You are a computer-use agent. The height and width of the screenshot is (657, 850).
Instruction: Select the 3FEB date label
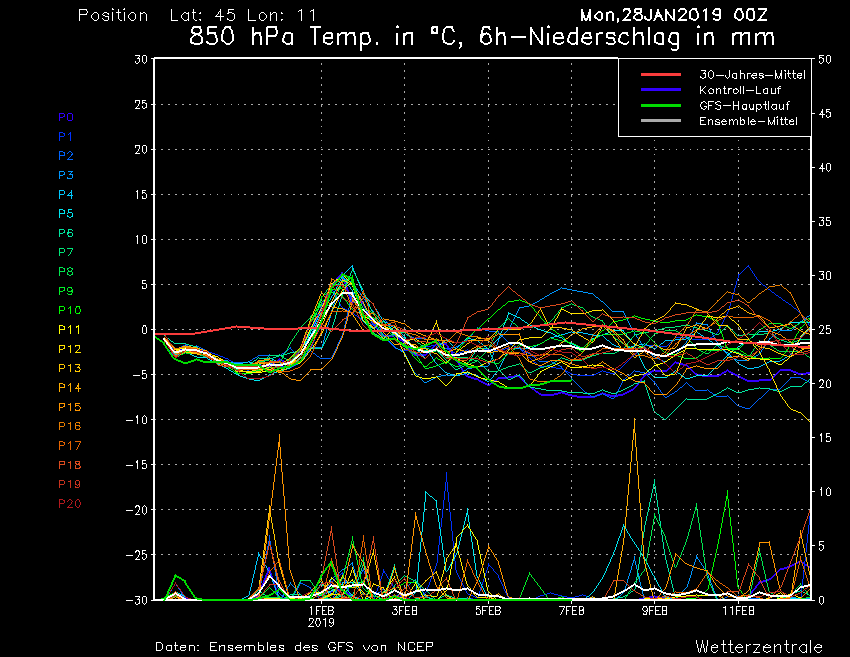tap(405, 611)
